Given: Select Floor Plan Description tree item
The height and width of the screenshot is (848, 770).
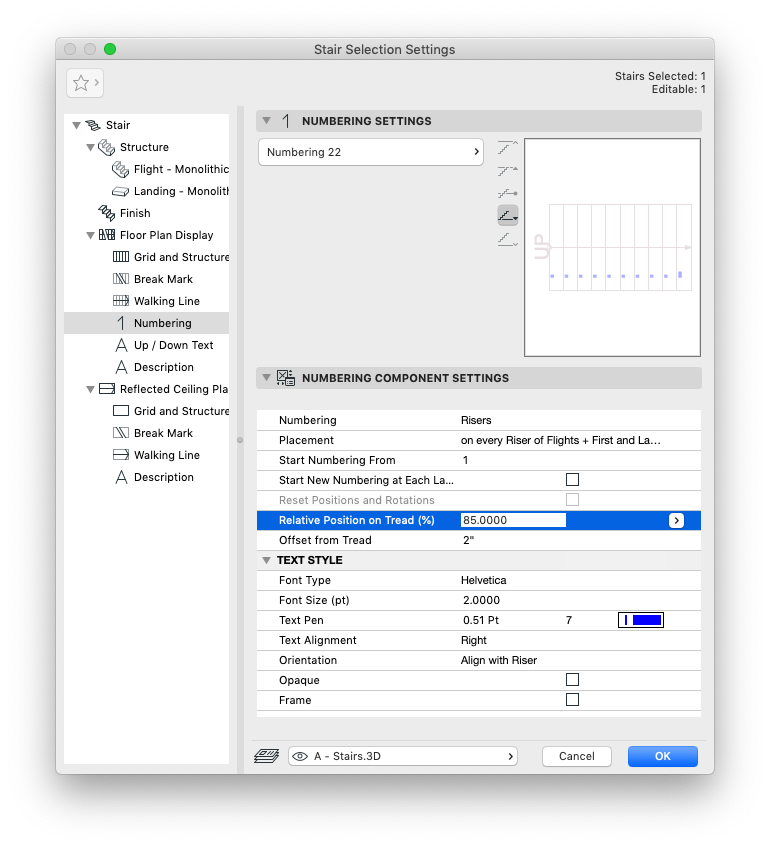Looking at the screenshot, I should click(164, 367).
